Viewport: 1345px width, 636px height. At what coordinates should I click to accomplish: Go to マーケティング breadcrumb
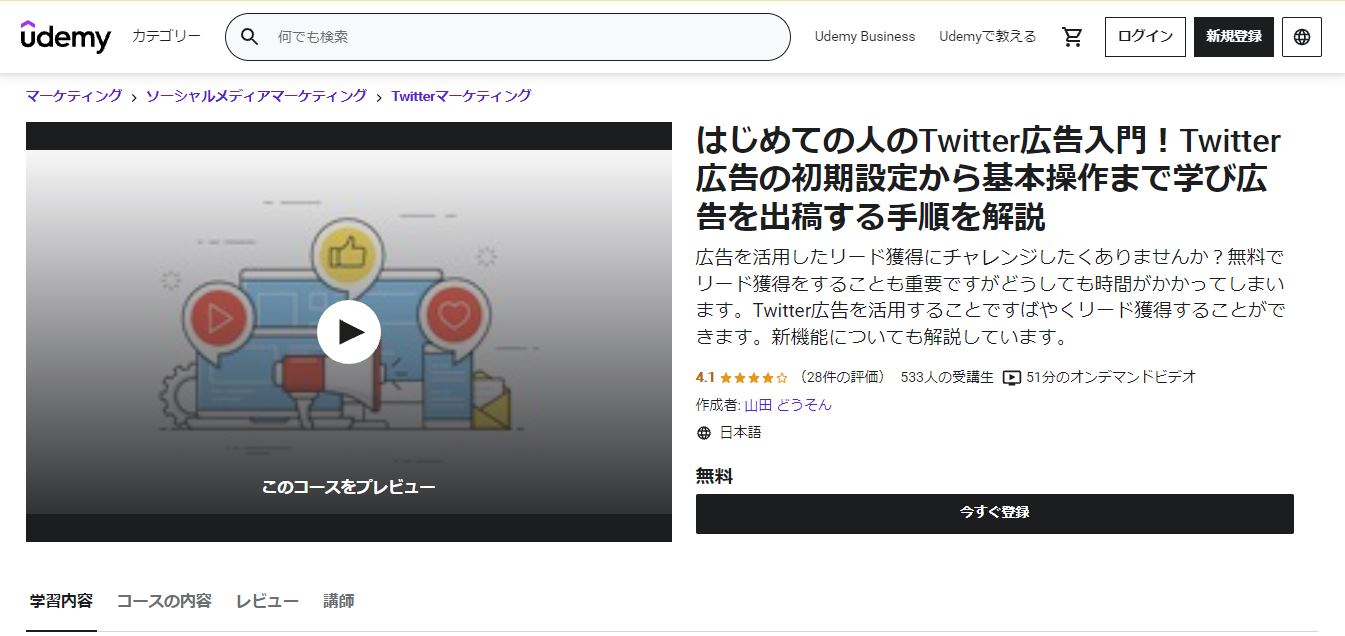(x=74, y=96)
